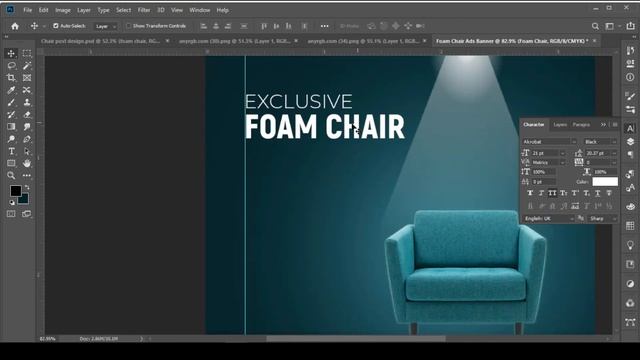
Task: Select the Crop tool
Action: pos(11,78)
